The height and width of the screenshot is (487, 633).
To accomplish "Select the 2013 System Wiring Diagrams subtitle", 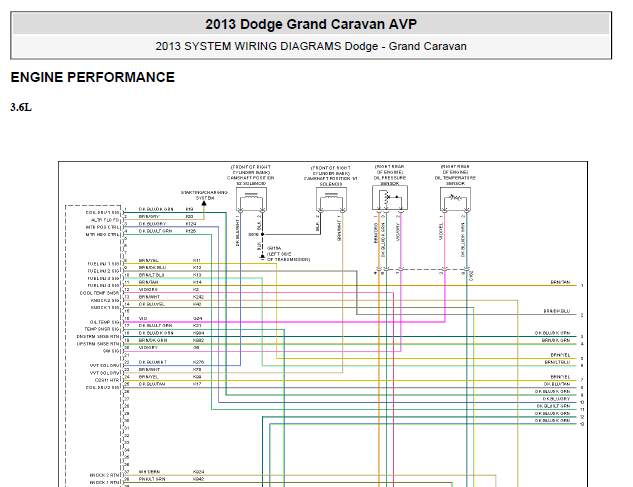I will [311, 46].
